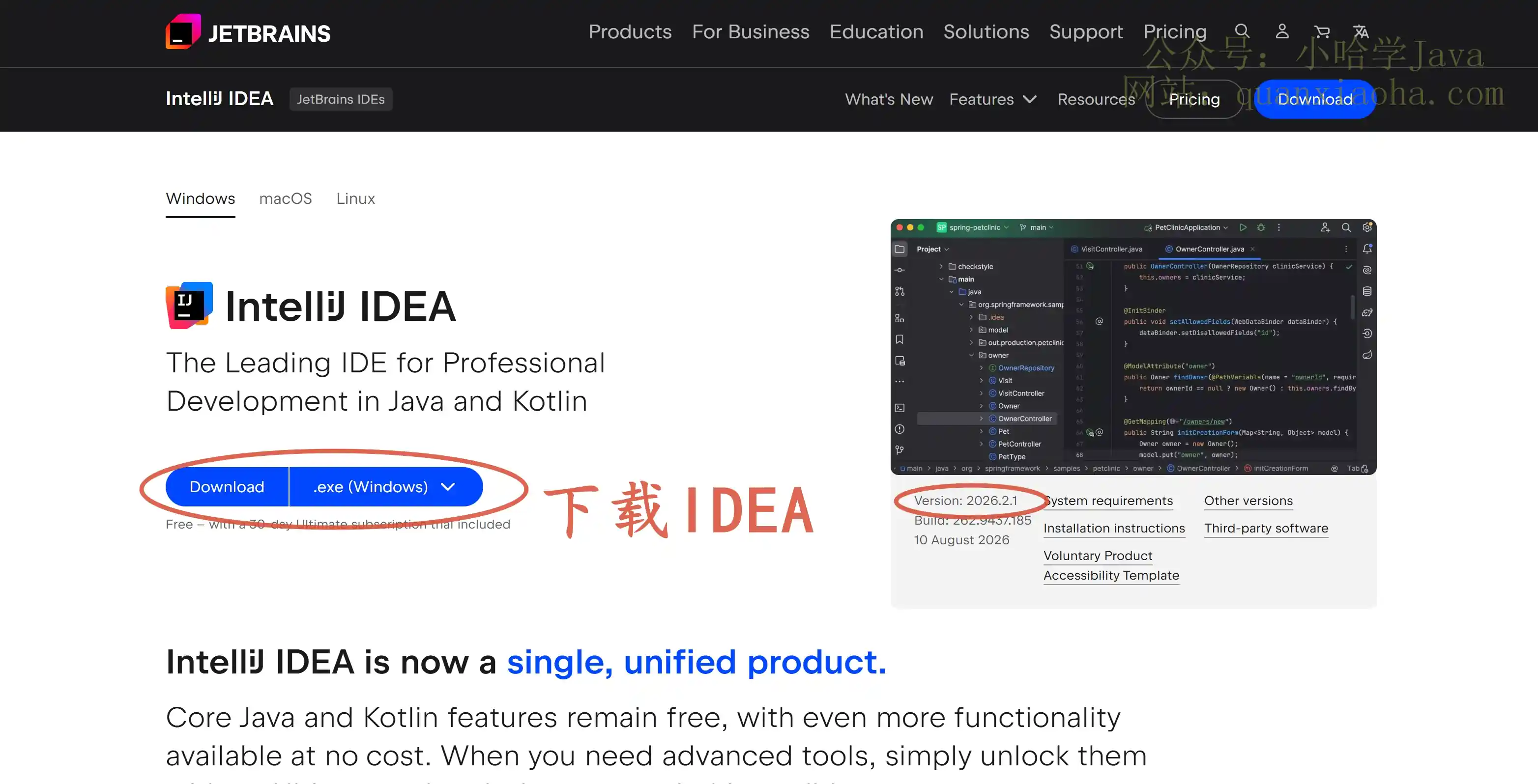Open Third-party software link
Screen dimensions: 1538x784
click(1266, 528)
